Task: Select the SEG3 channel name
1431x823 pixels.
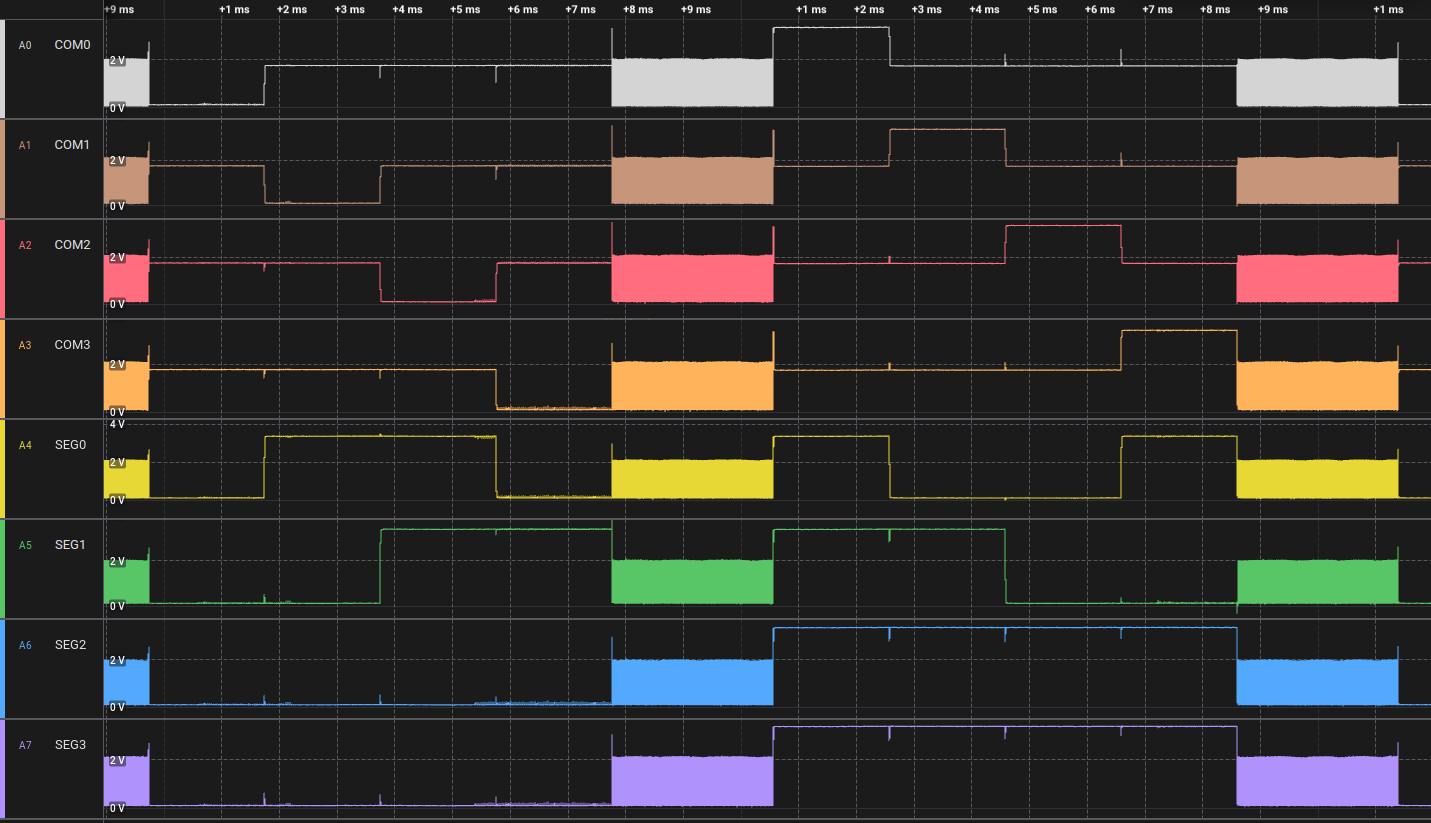Action: coord(70,745)
